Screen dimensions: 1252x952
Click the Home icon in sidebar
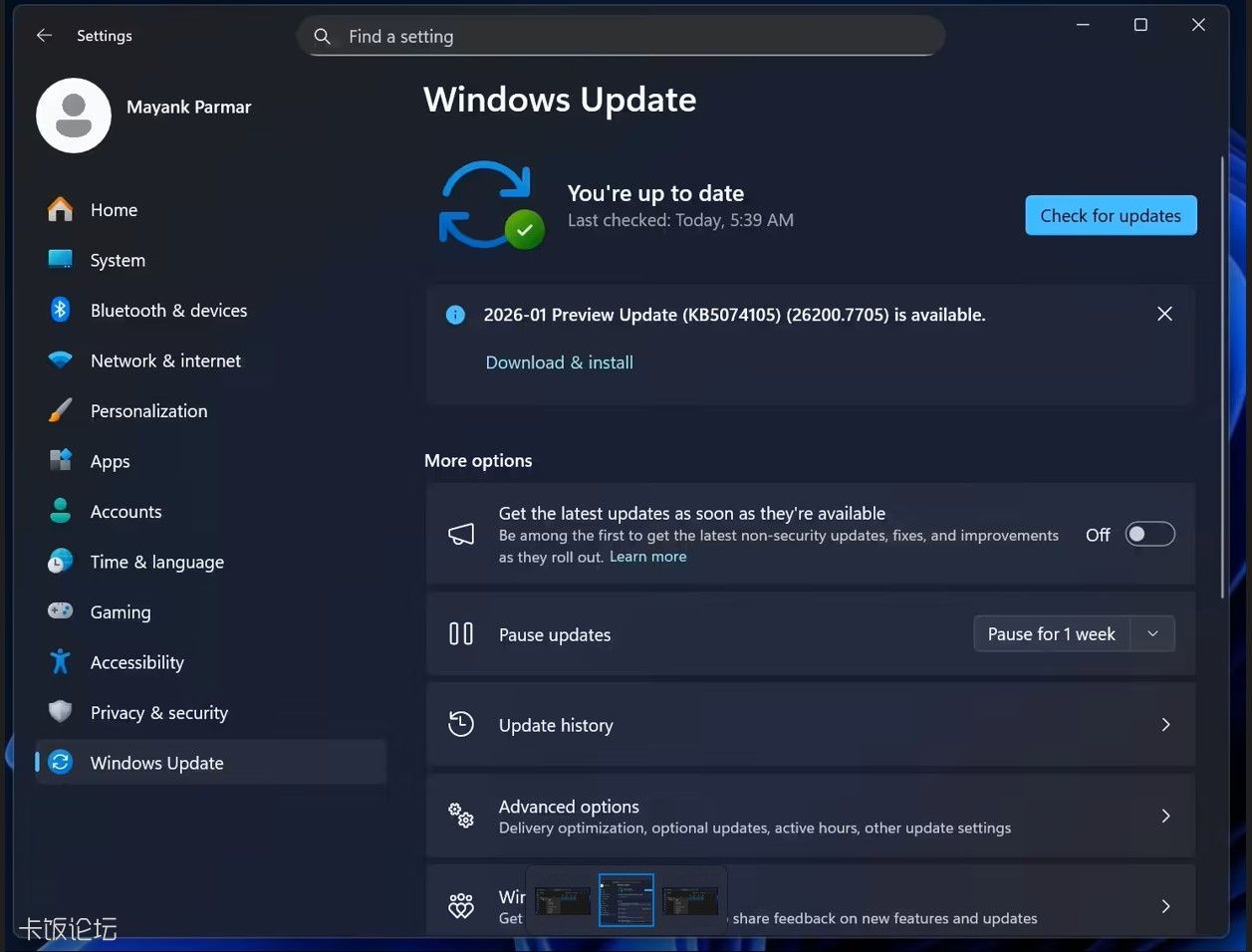[61, 210]
